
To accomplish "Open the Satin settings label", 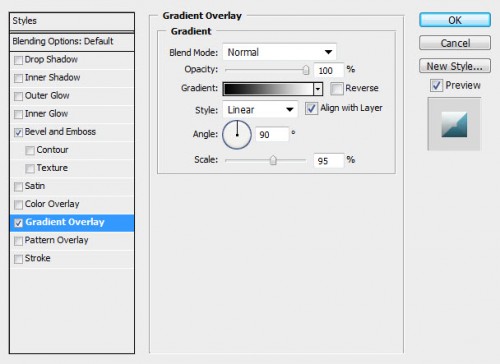I will [35, 186].
